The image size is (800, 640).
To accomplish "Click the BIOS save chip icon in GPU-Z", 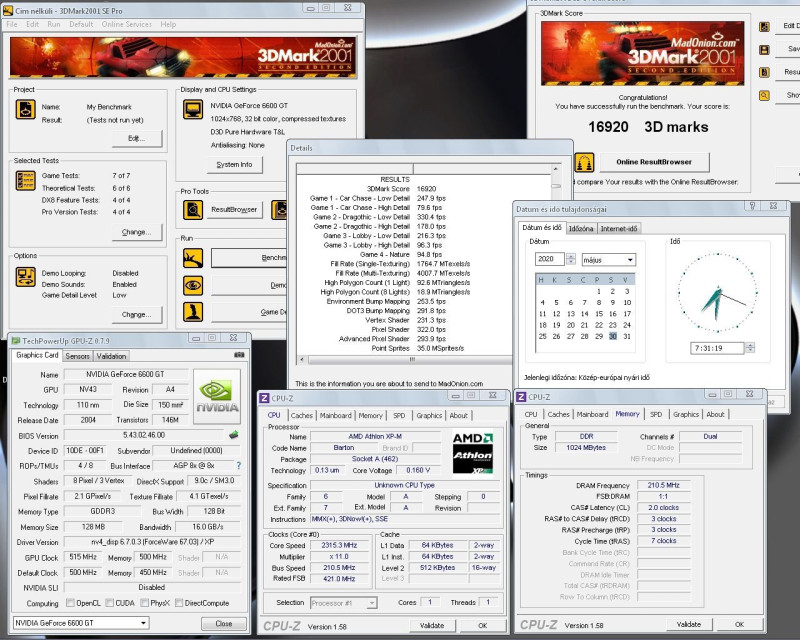I will (234, 435).
